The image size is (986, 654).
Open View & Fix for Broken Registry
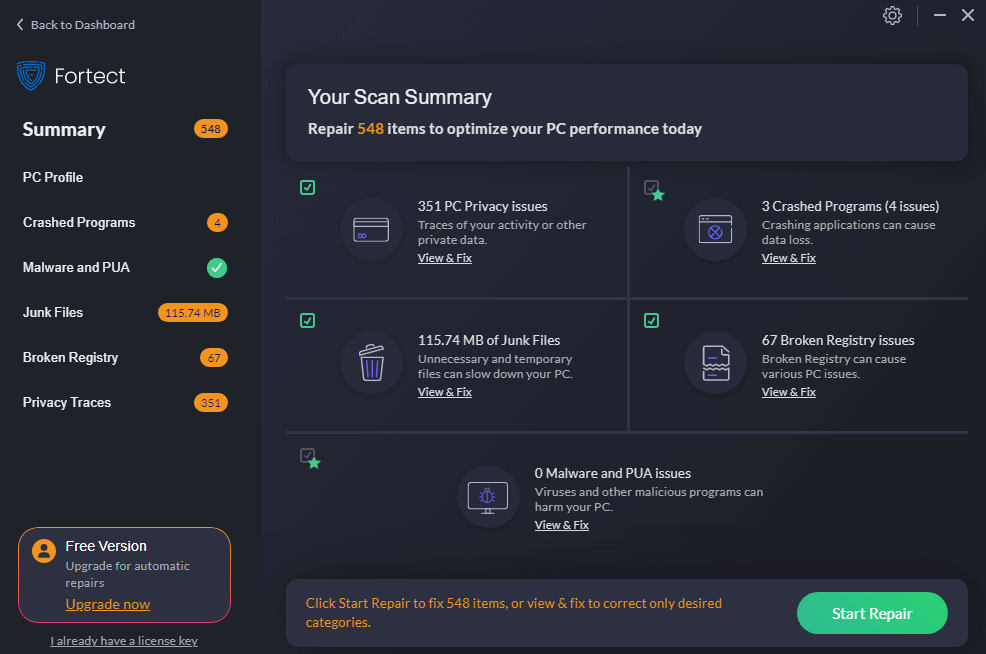(x=788, y=392)
